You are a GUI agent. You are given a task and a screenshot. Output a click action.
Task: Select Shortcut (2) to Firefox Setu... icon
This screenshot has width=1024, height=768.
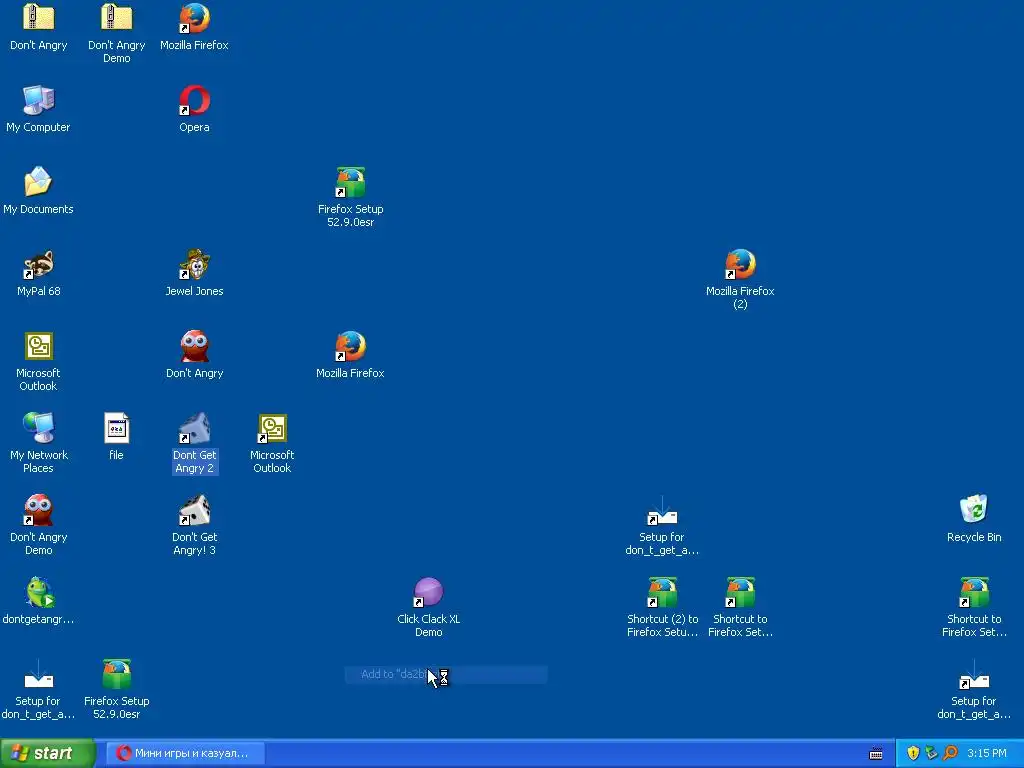[x=662, y=592]
